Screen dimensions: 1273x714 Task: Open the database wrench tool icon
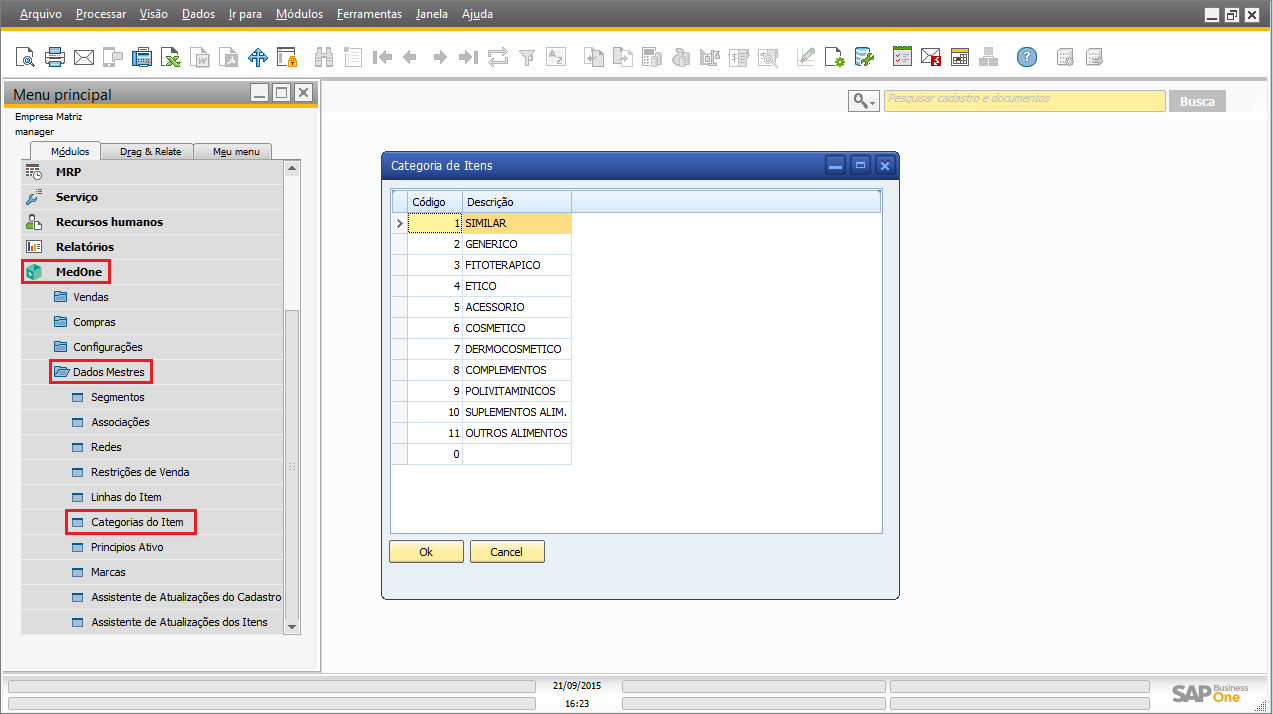pyautogui.click(x=863, y=57)
